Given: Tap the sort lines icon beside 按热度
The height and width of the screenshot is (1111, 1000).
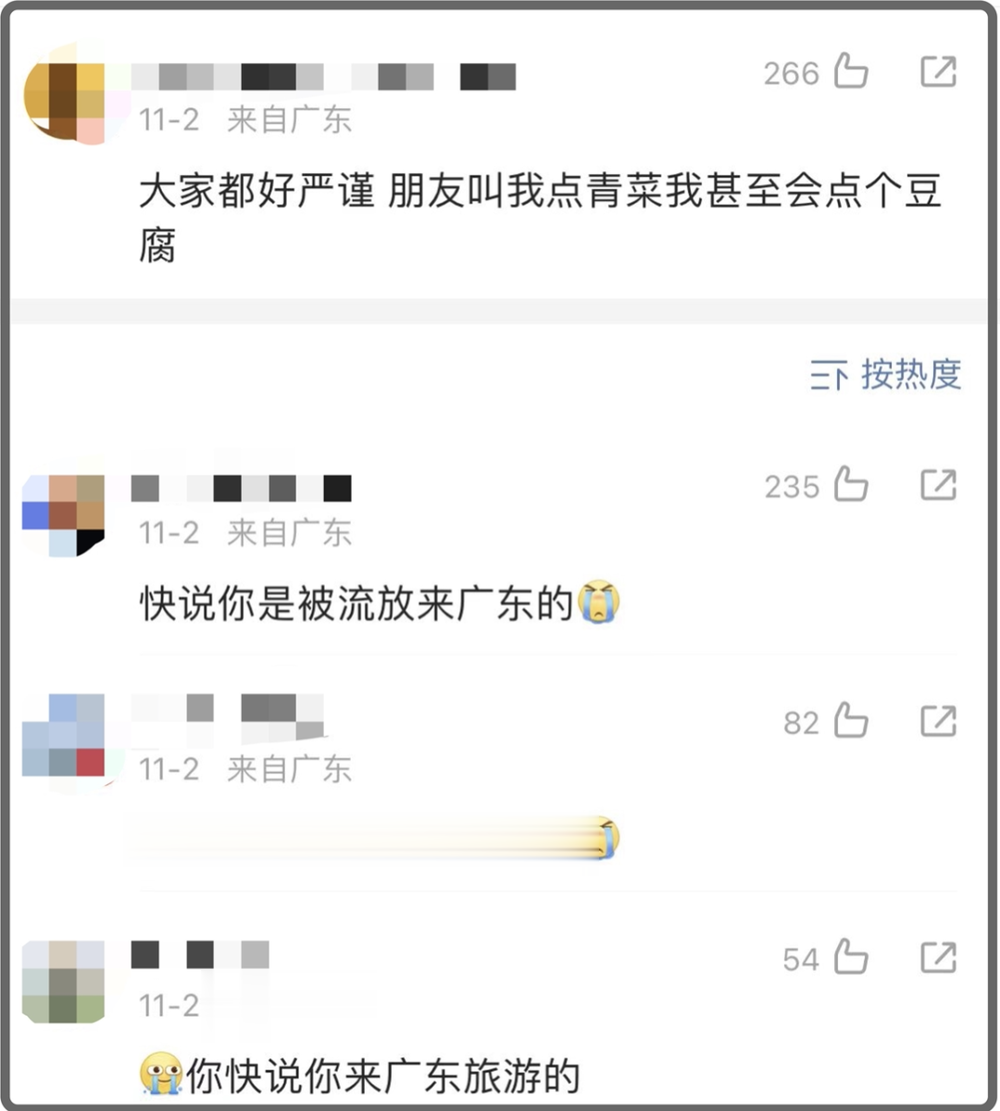Looking at the screenshot, I should coord(828,375).
